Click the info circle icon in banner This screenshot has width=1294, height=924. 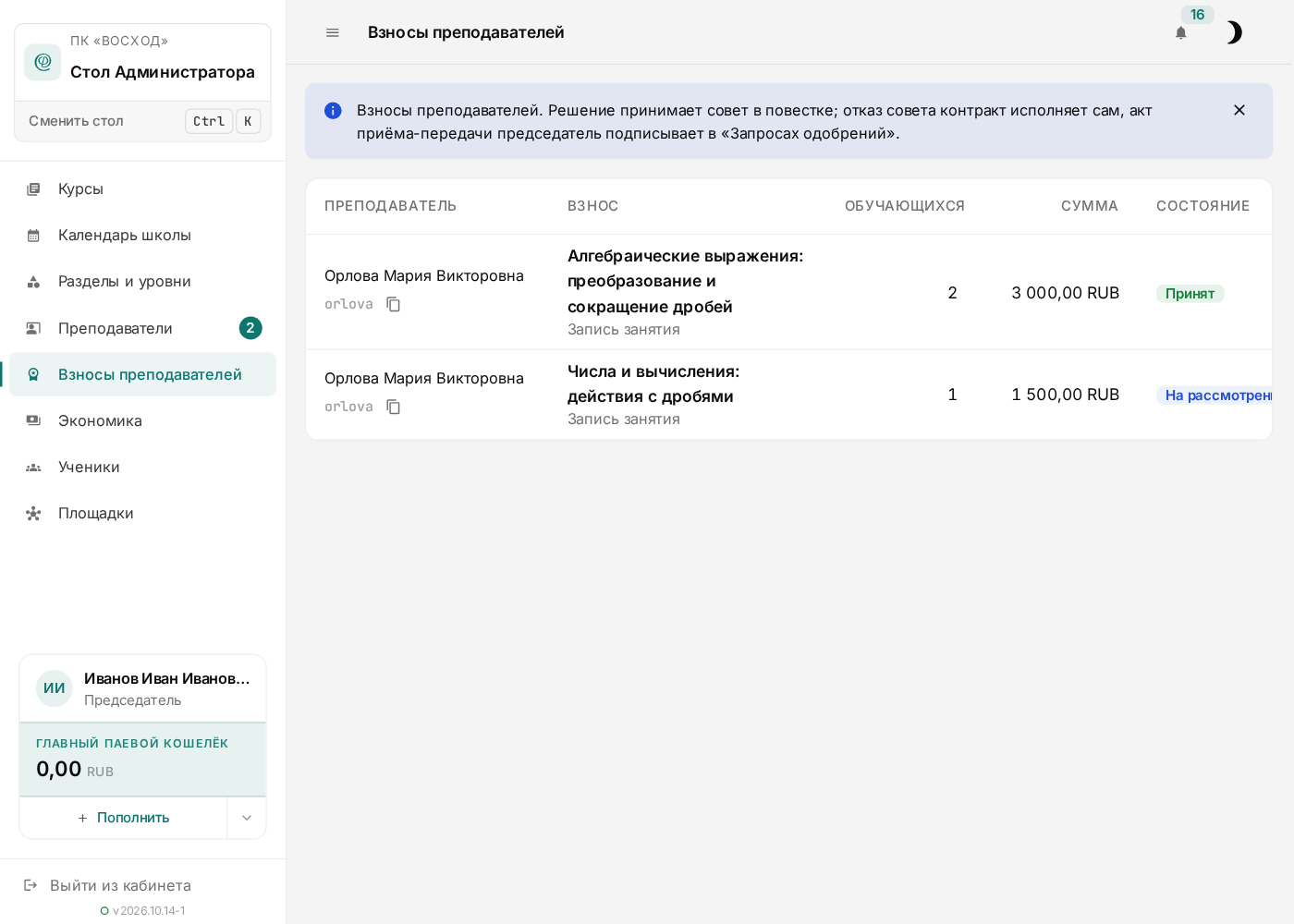333,111
